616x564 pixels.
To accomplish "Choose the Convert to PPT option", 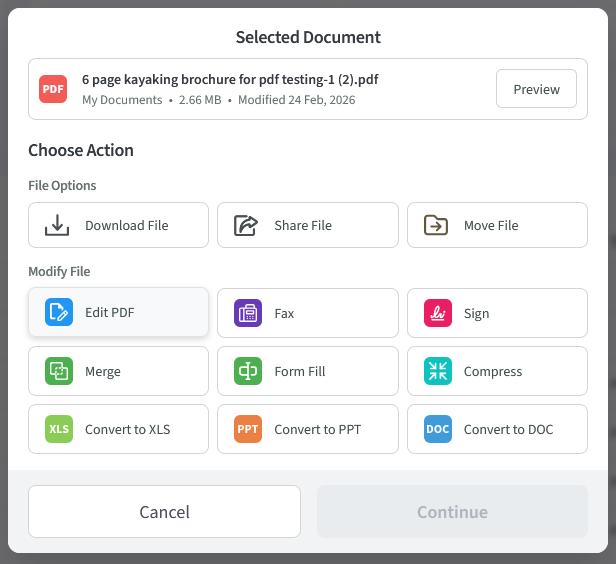I will click(x=317, y=429).
